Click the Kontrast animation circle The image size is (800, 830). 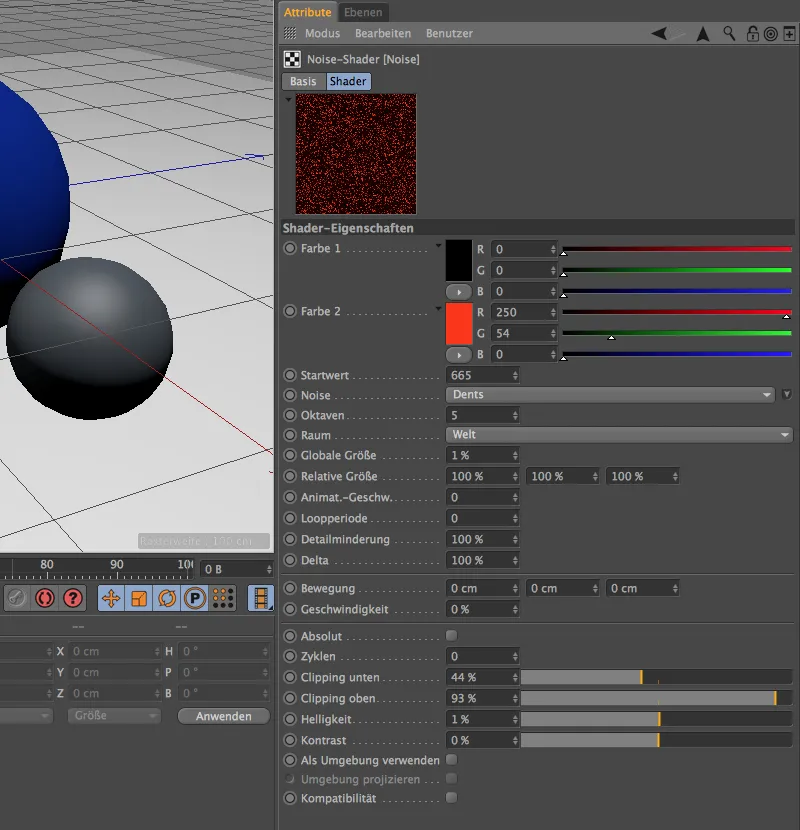[x=290, y=740]
